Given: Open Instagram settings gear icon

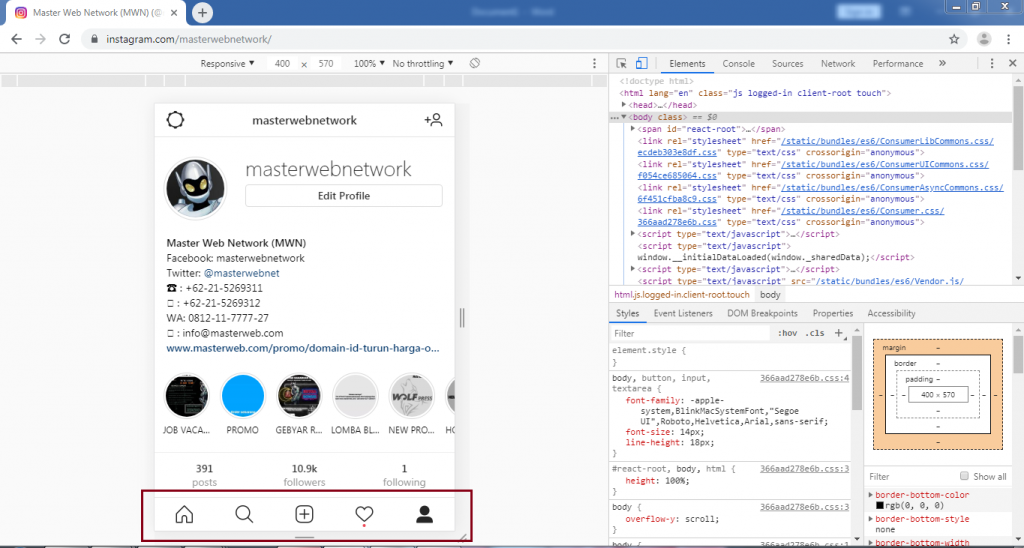Looking at the screenshot, I should click(x=175, y=120).
